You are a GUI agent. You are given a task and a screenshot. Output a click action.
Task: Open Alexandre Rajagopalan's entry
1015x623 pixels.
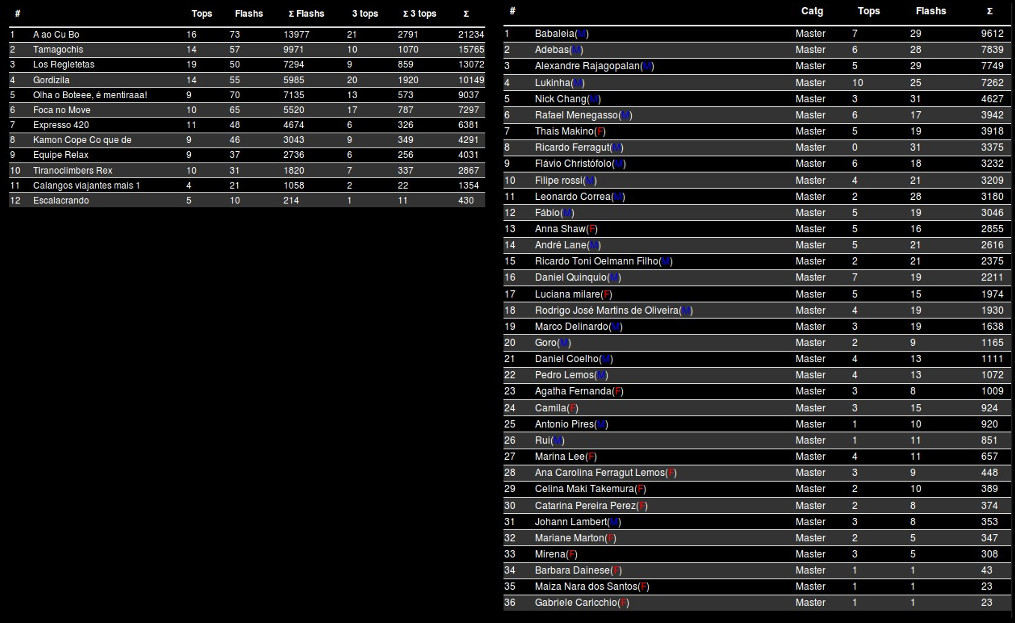pyautogui.click(x=587, y=66)
